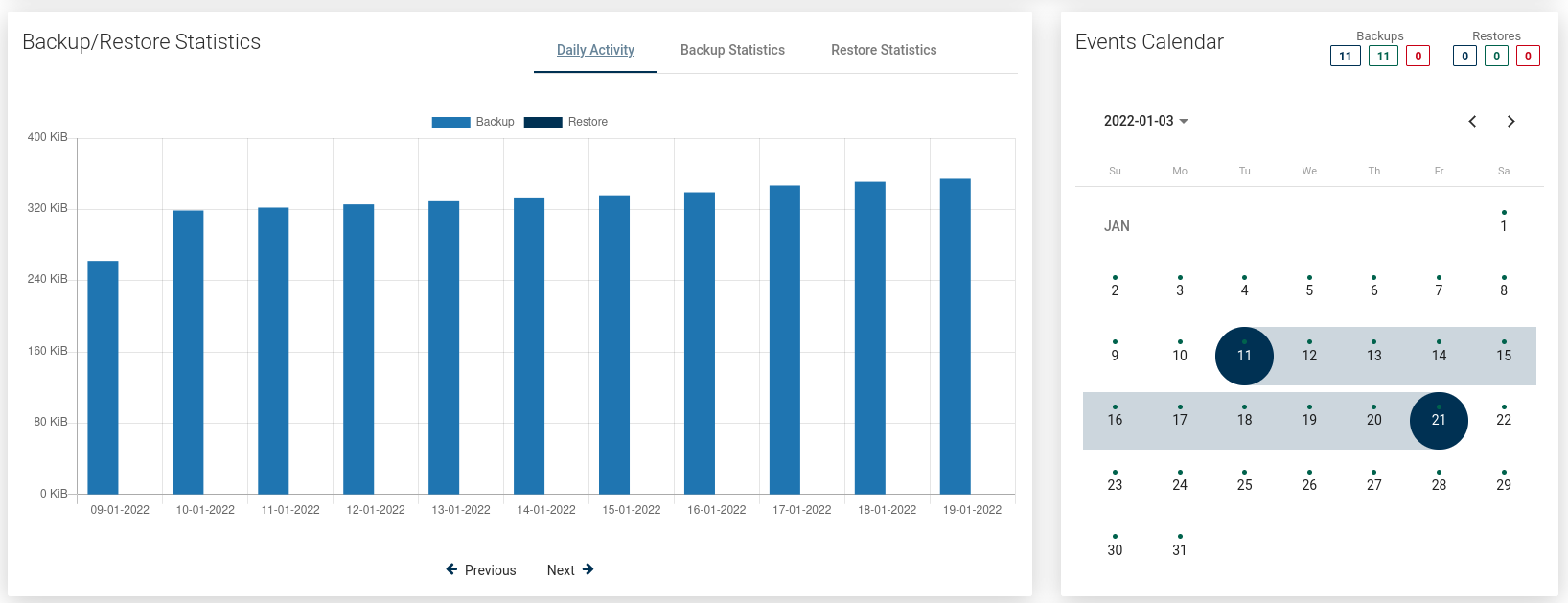Toggle Backup series in chart legend
This screenshot has width=1568, height=603.
(x=473, y=122)
